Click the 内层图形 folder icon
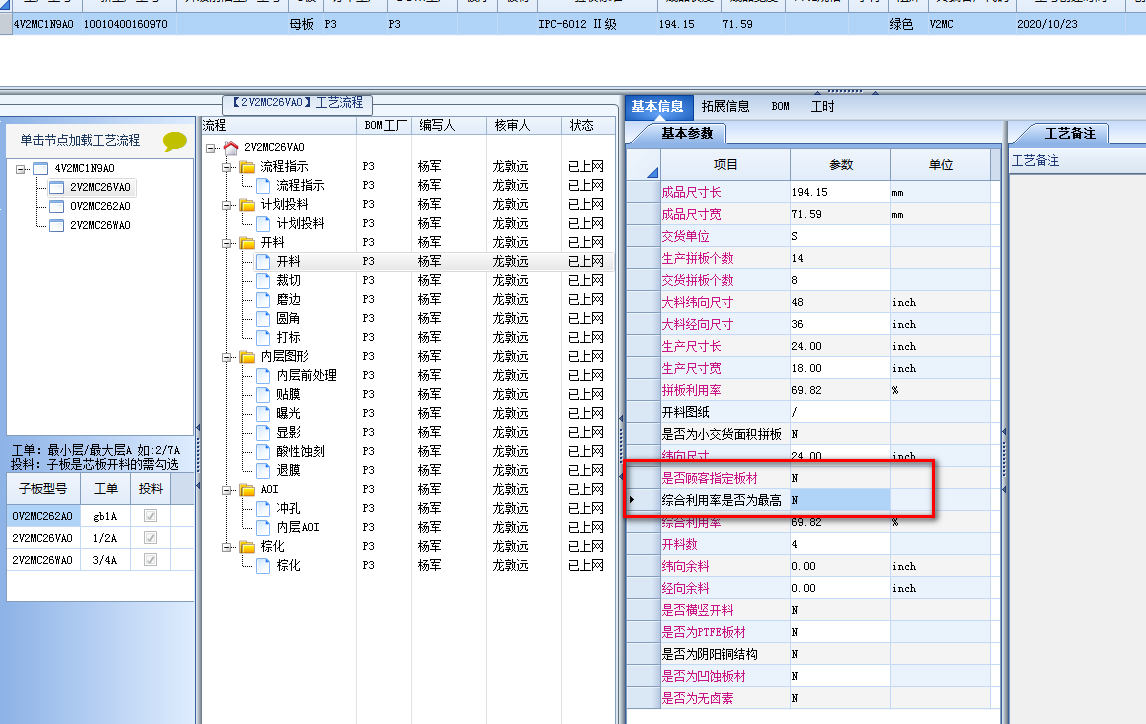This screenshot has height=724, width=1146. (x=248, y=357)
